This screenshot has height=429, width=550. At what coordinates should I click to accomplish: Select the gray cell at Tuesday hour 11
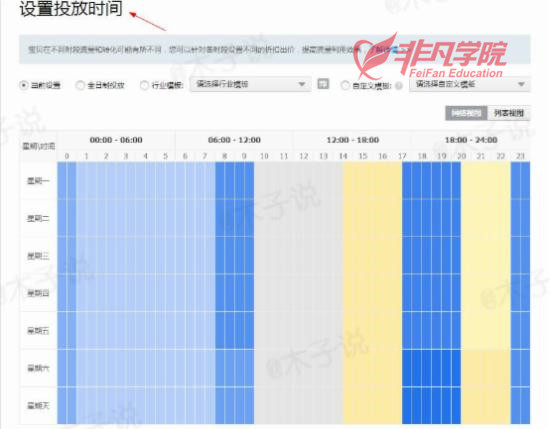[284, 218]
